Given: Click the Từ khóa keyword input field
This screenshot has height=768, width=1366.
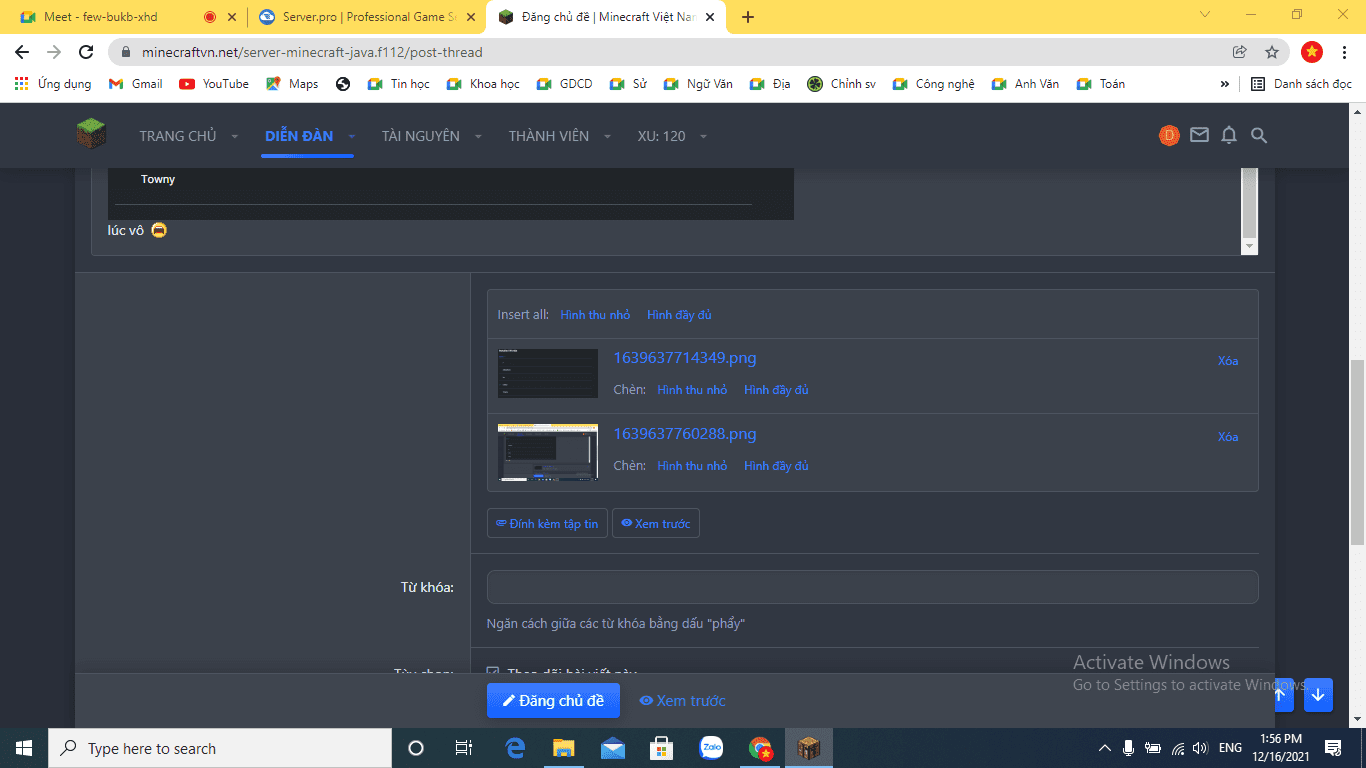Looking at the screenshot, I should (x=872, y=587).
